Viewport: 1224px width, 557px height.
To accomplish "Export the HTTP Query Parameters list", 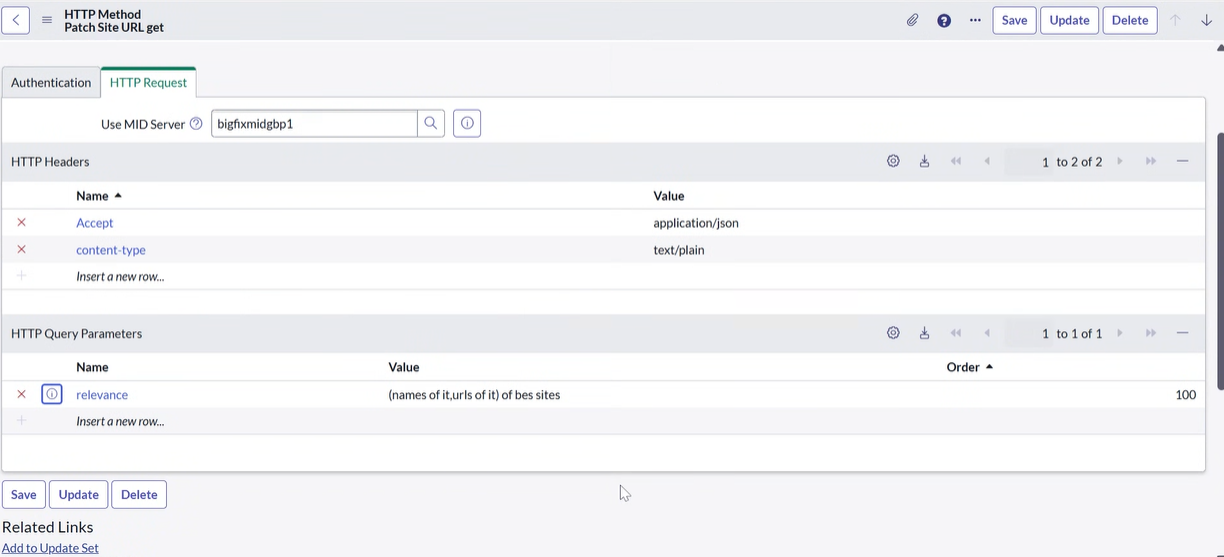I will click(924, 334).
